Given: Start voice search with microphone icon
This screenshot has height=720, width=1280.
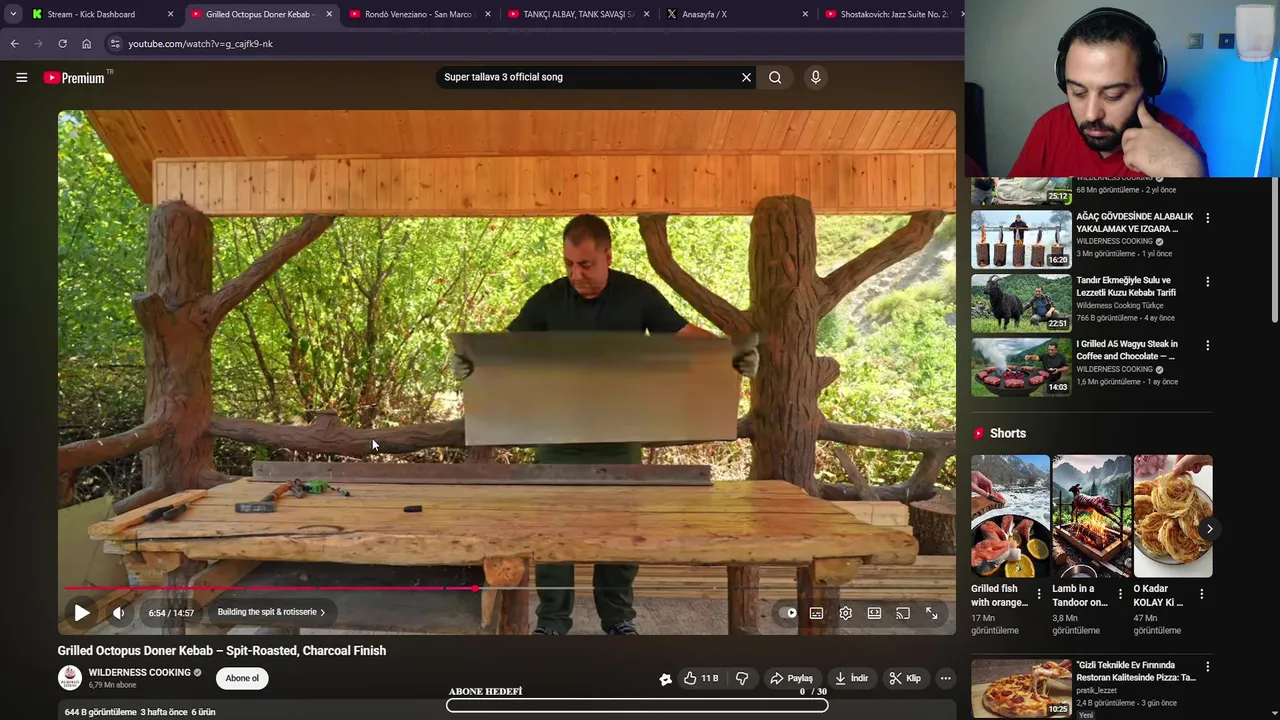Looking at the screenshot, I should point(815,77).
